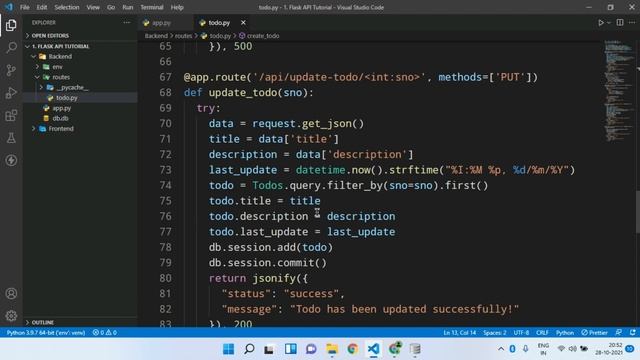Open Windows Search from the taskbar

[249, 349]
